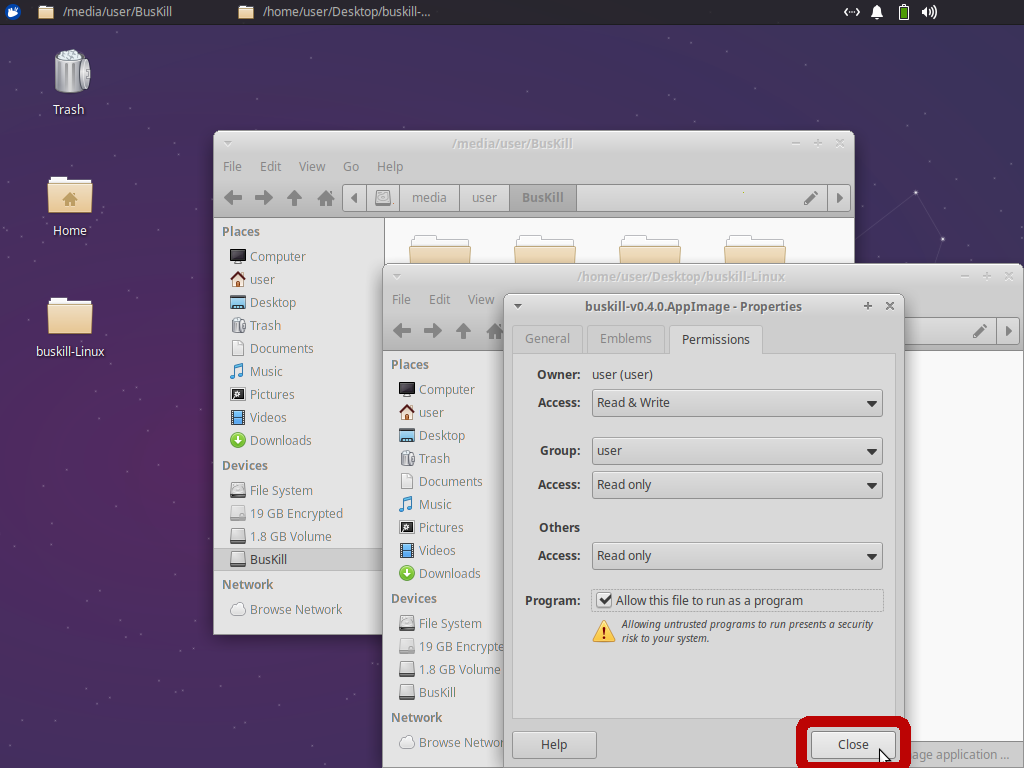This screenshot has height=768, width=1024.
Task: Check the battery status tray icon
Action: 904,12
